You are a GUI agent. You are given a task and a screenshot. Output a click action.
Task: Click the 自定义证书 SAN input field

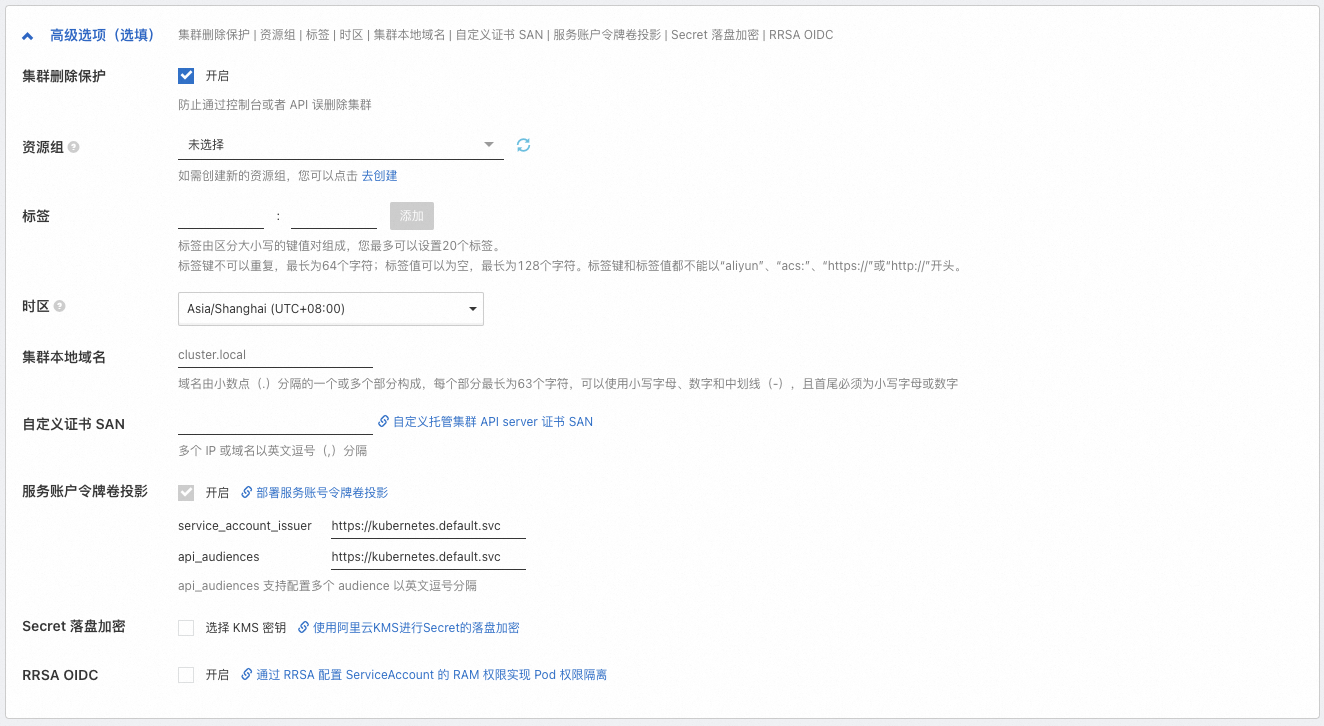[x=275, y=422]
